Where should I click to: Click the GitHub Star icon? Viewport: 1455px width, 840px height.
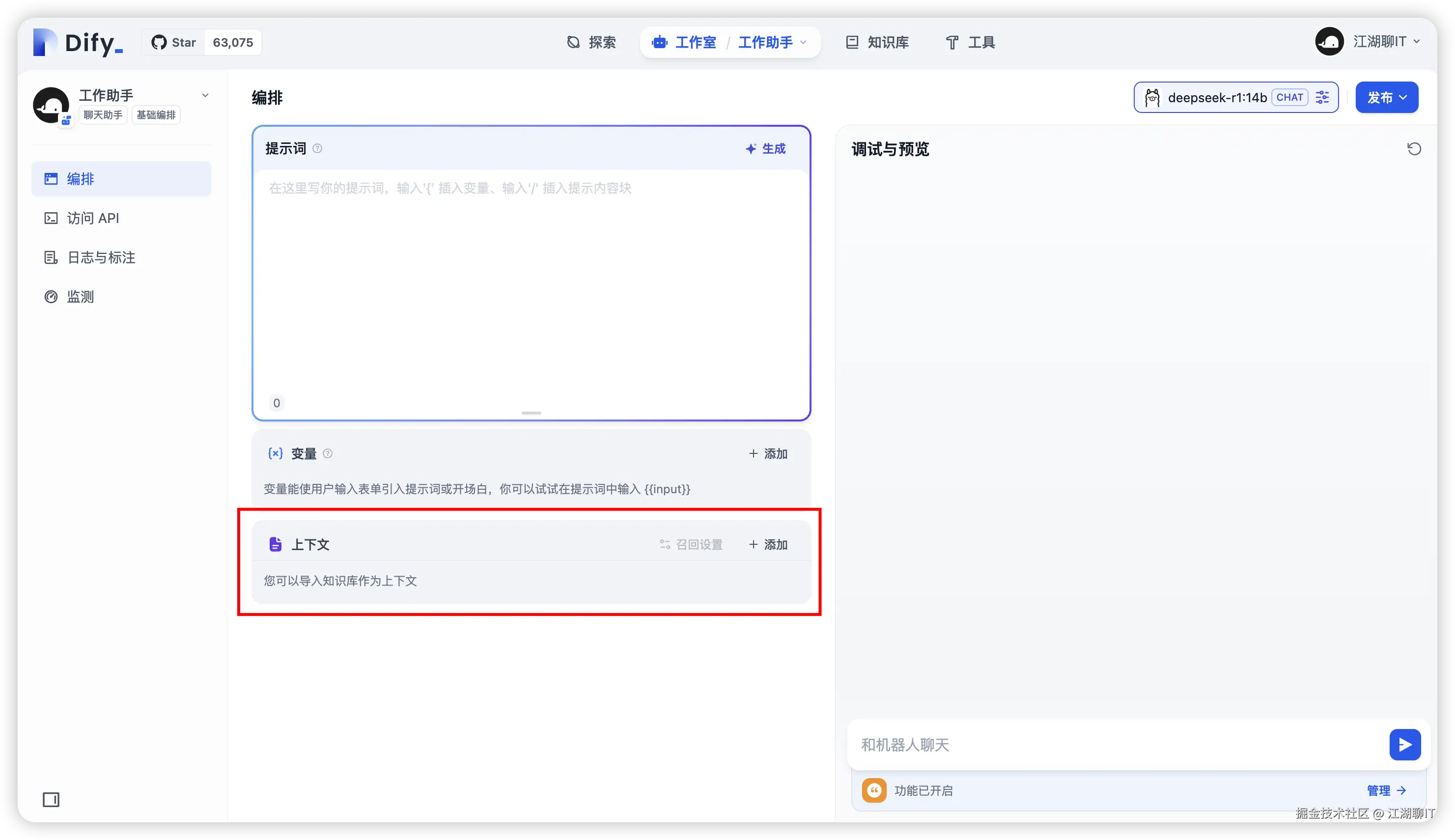click(158, 42)
